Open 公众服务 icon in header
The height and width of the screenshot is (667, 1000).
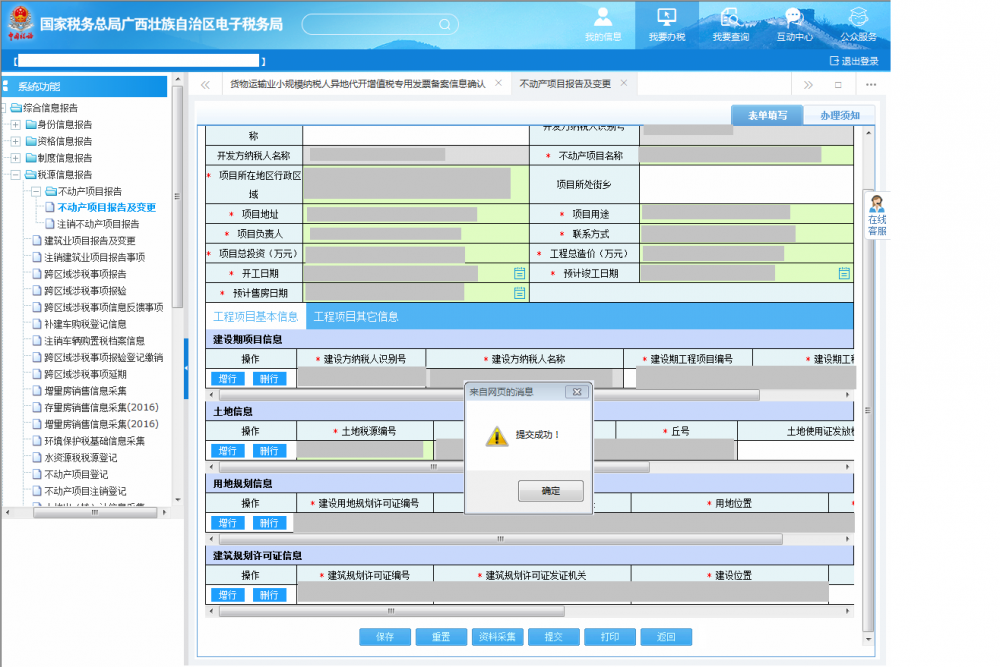(857, 18)
